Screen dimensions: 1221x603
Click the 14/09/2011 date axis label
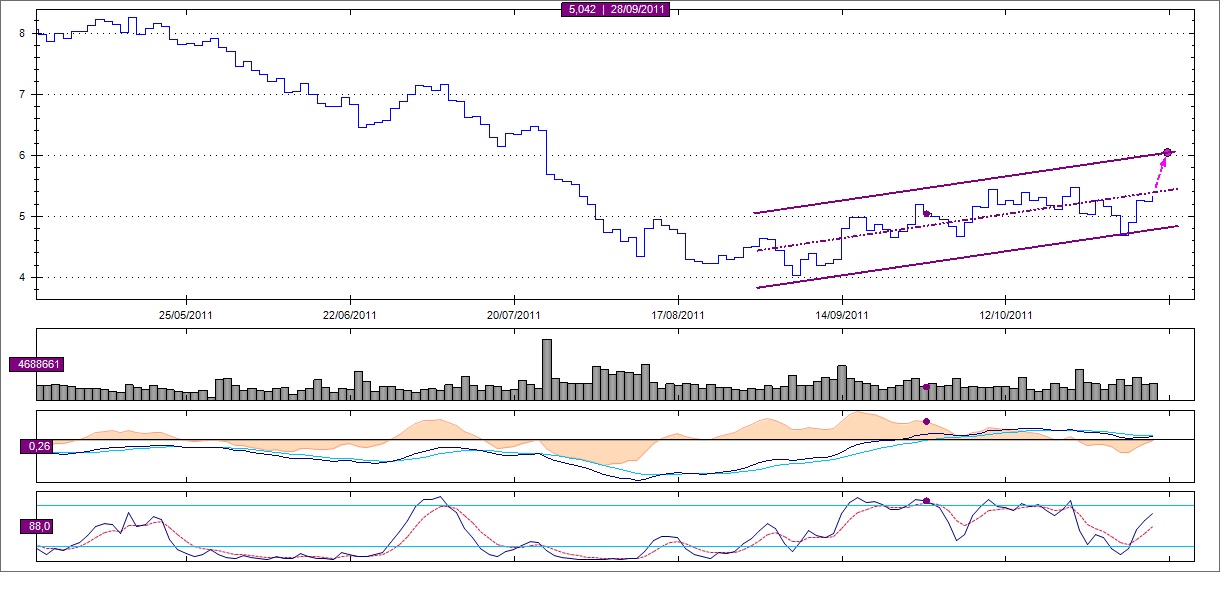point(842,314)
